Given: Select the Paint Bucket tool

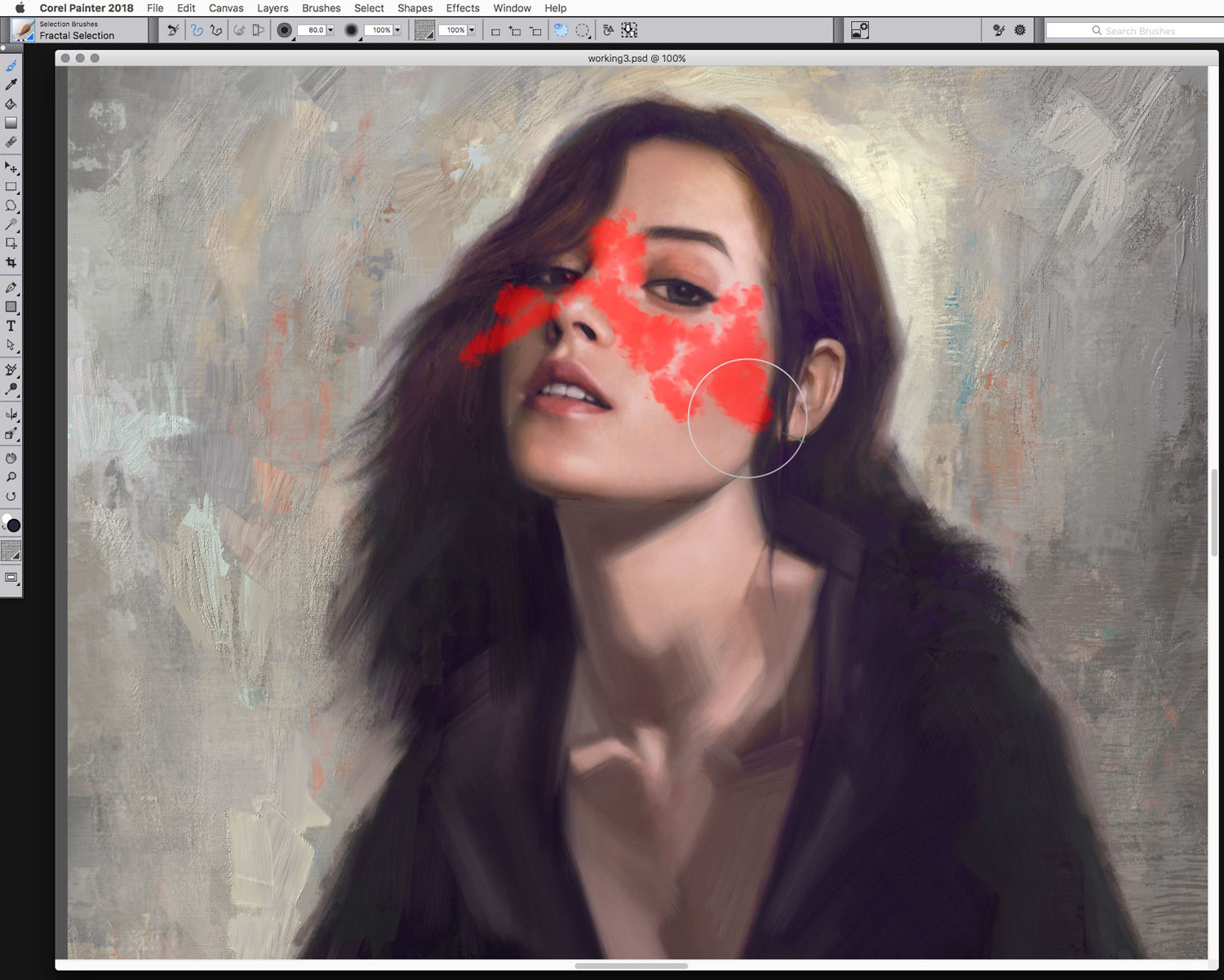Looking at the screenshot, I should [x=11, y=104].
